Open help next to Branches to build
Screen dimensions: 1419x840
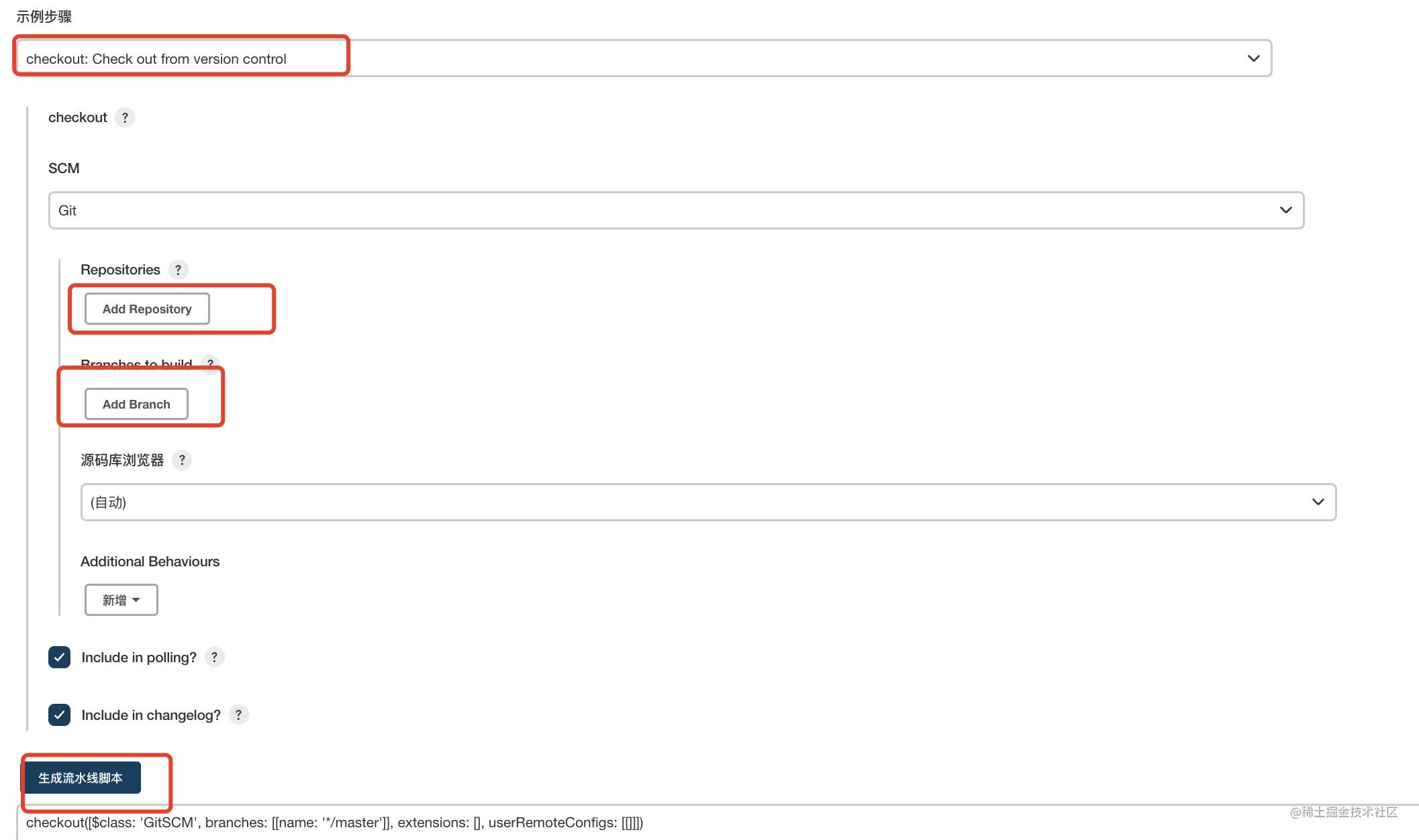(x=210, y=364)
